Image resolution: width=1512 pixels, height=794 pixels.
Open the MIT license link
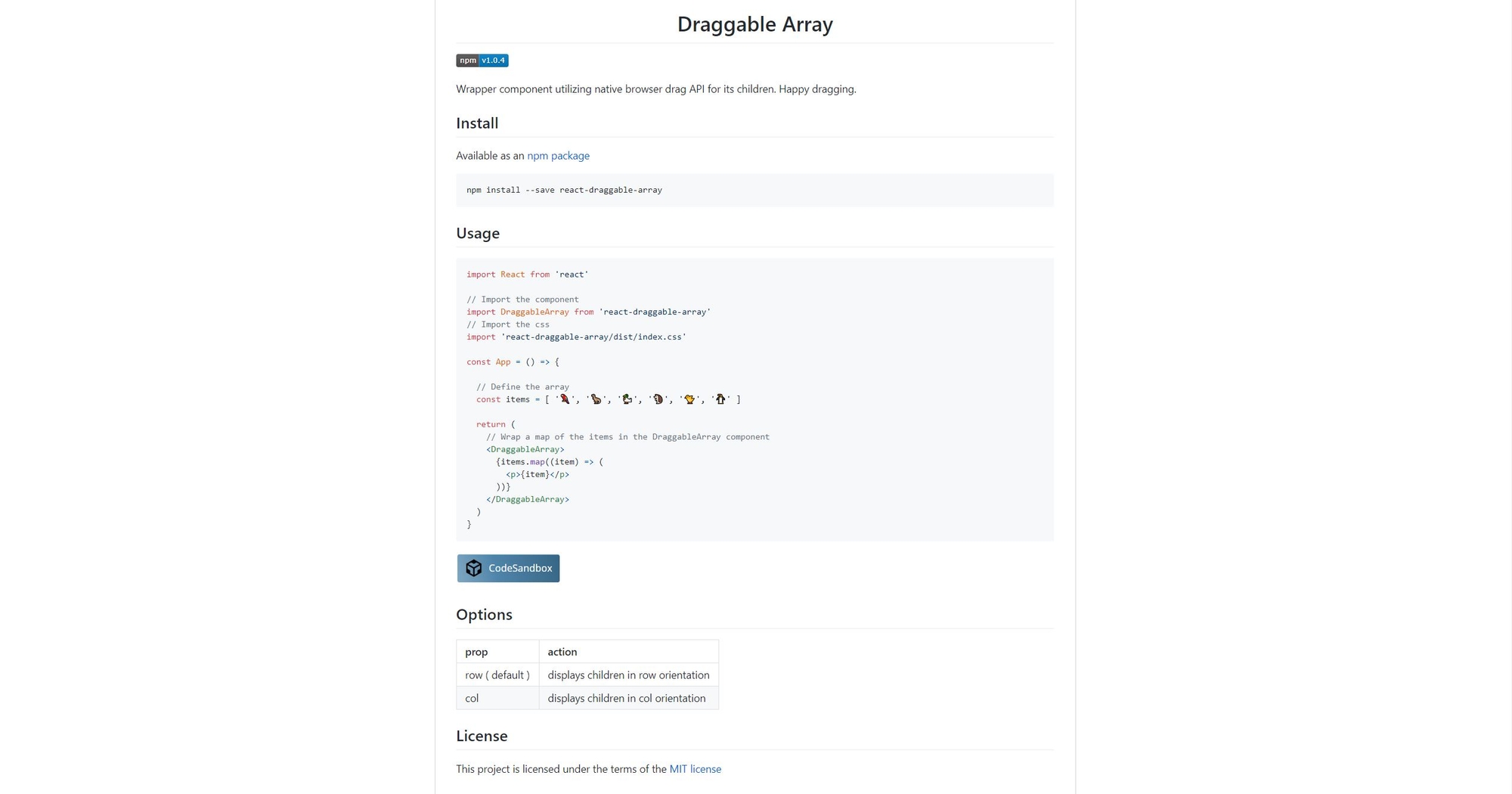695,768
